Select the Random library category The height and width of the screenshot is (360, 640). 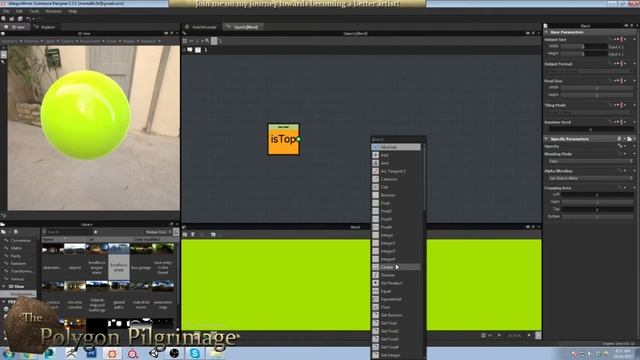point(18,264)
